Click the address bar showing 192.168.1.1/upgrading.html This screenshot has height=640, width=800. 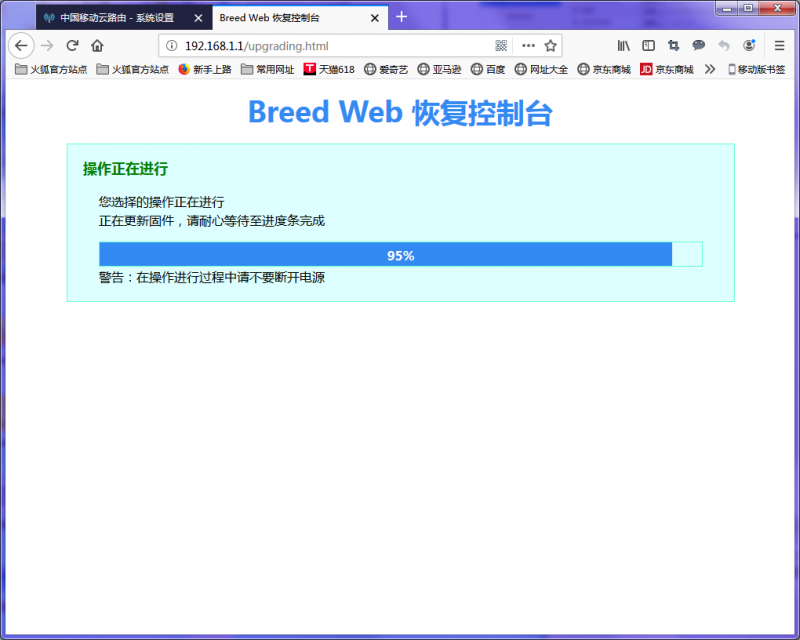(x=330, y=46)
